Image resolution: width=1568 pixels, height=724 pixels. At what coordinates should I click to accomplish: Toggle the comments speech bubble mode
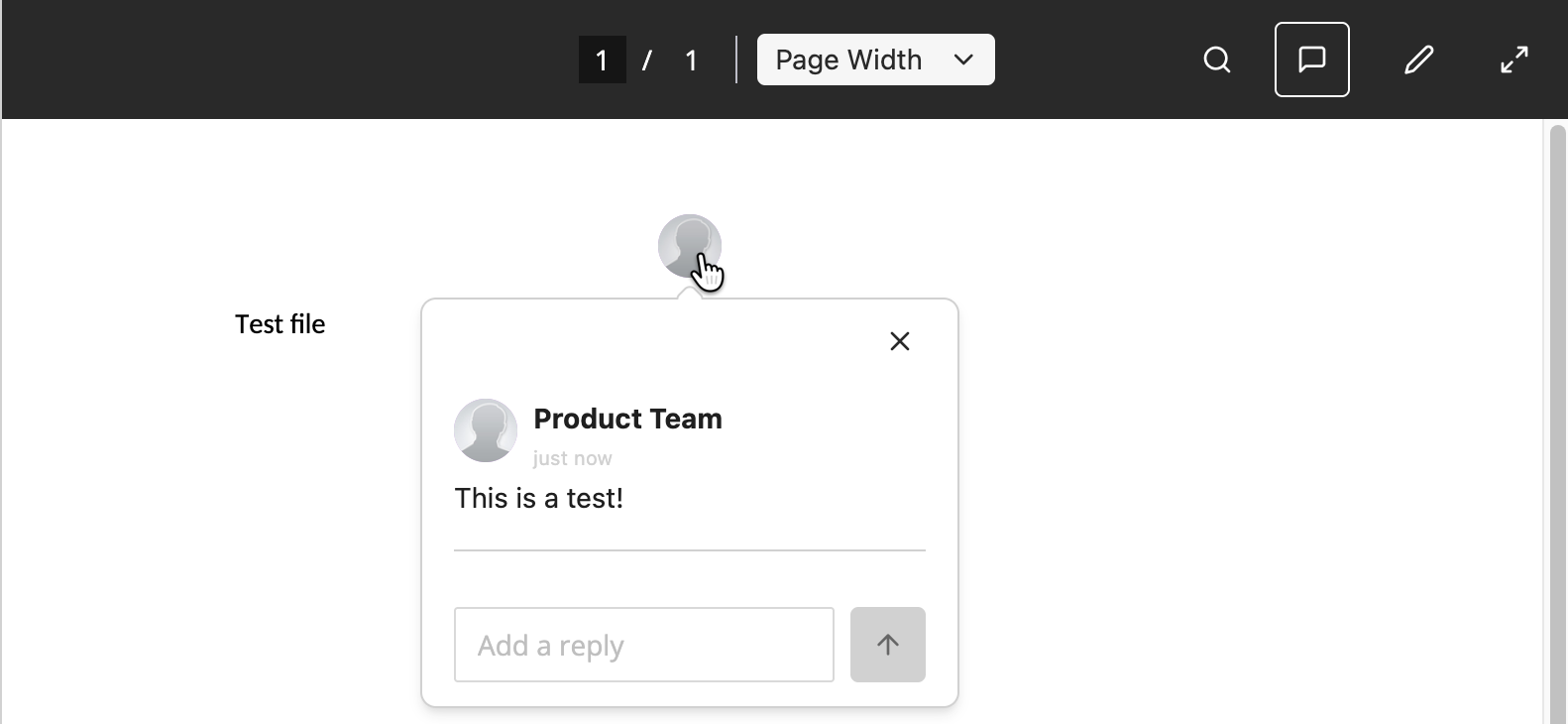pyautogui.click(x=1311, y=60)
